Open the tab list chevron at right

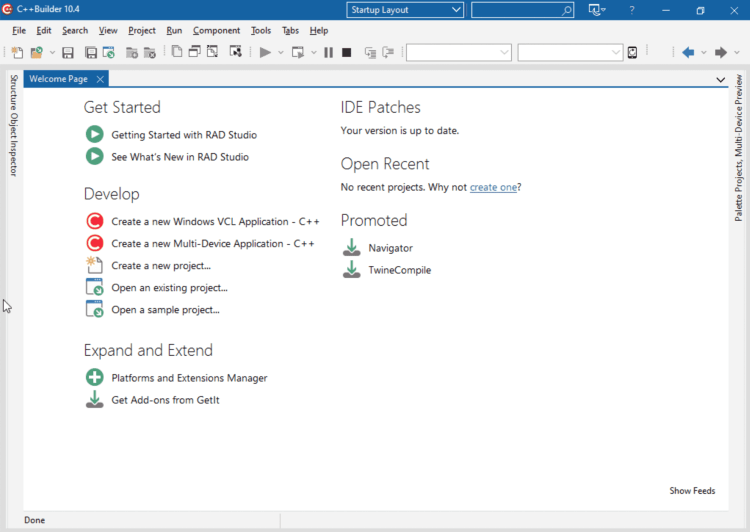pos(720,80)
